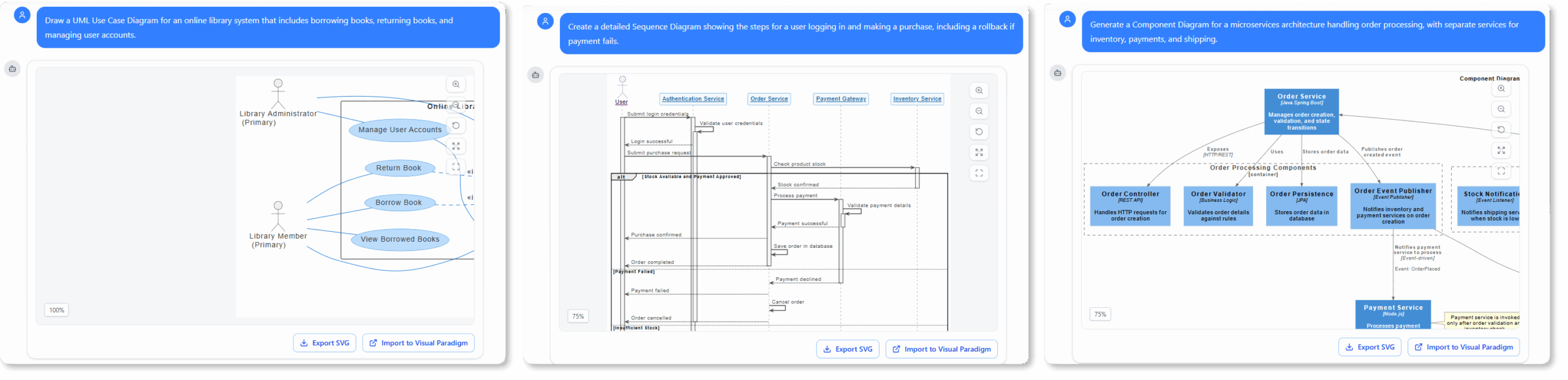Viewport: 1568px width, 380px height.
Task: Zoom in on the Sequence diagram
Action: pos(979,91)
